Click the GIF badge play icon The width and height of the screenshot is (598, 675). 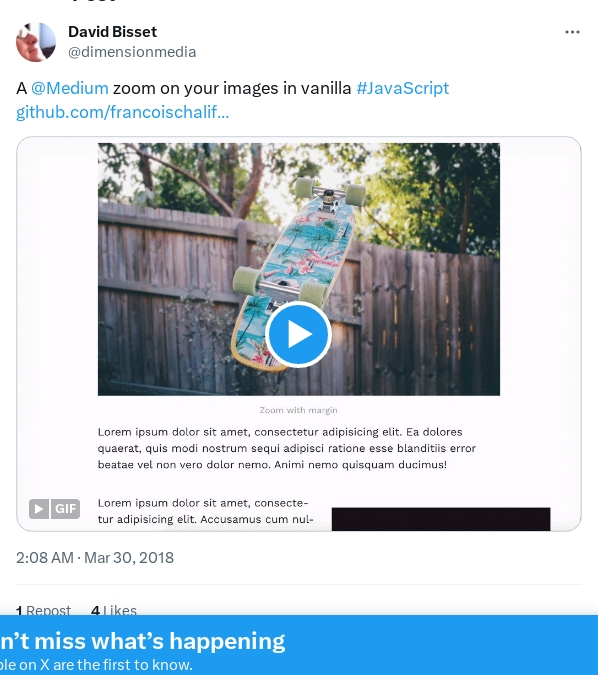(x=39, y=509)
